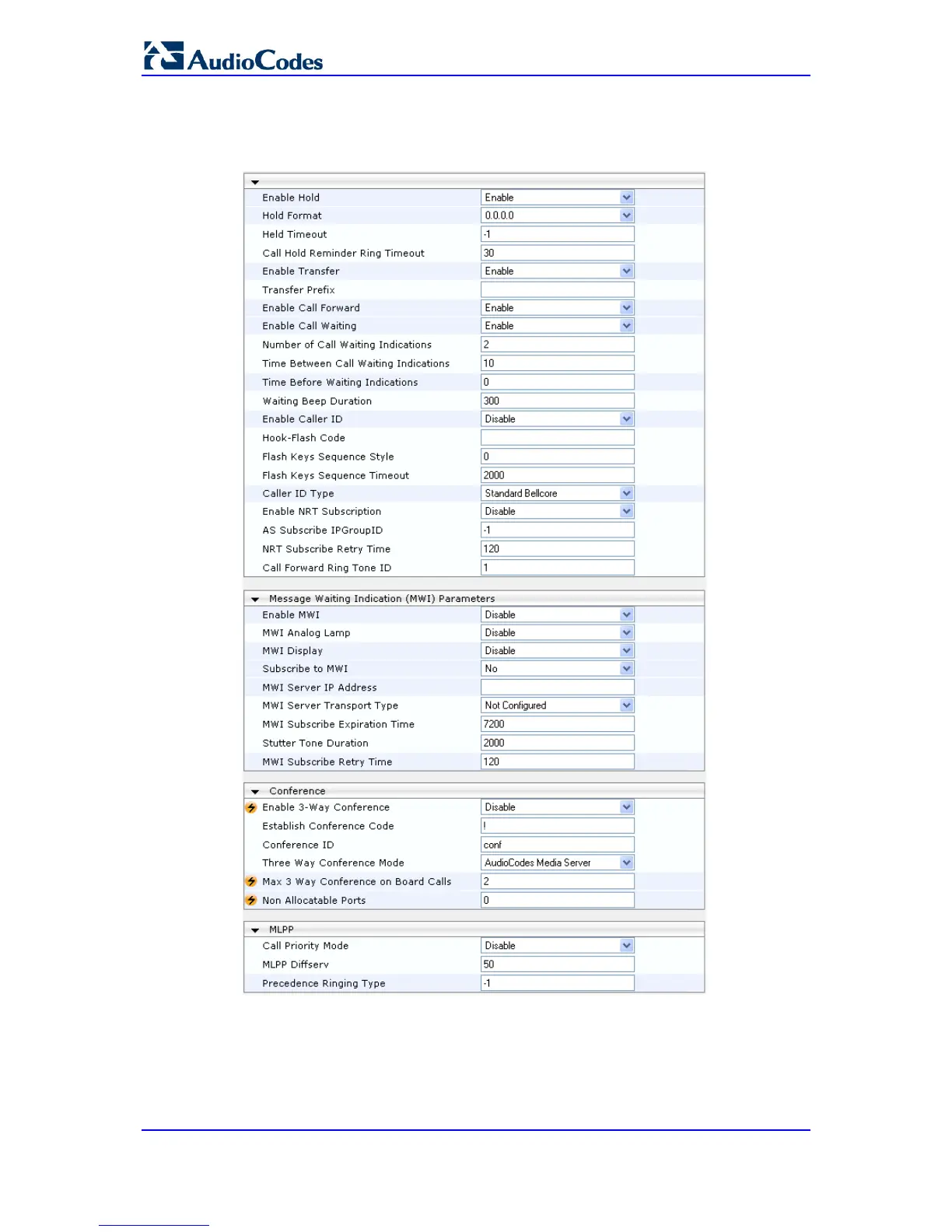Open the MWI Server Transport Type dropdown
This screenshot has height=1232, width=952.
pos(558,705)
